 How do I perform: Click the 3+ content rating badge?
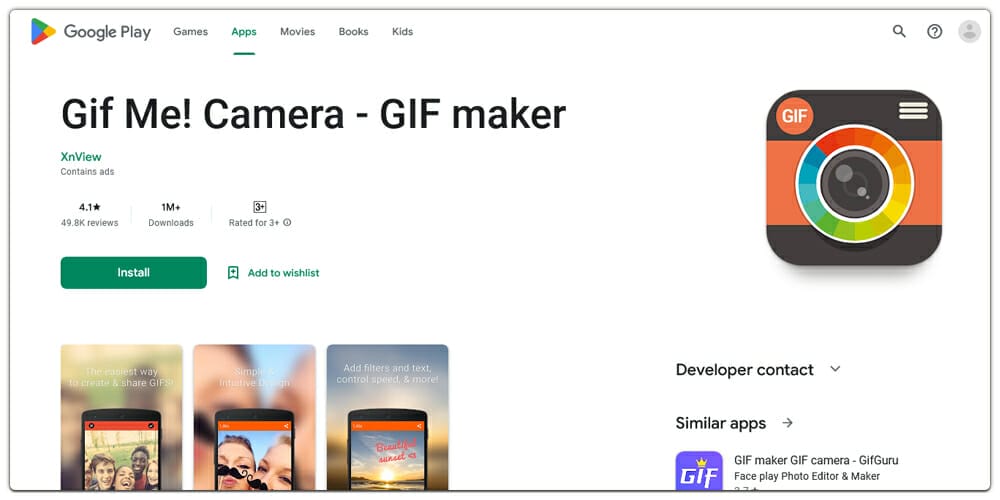(x=260, y=207)
